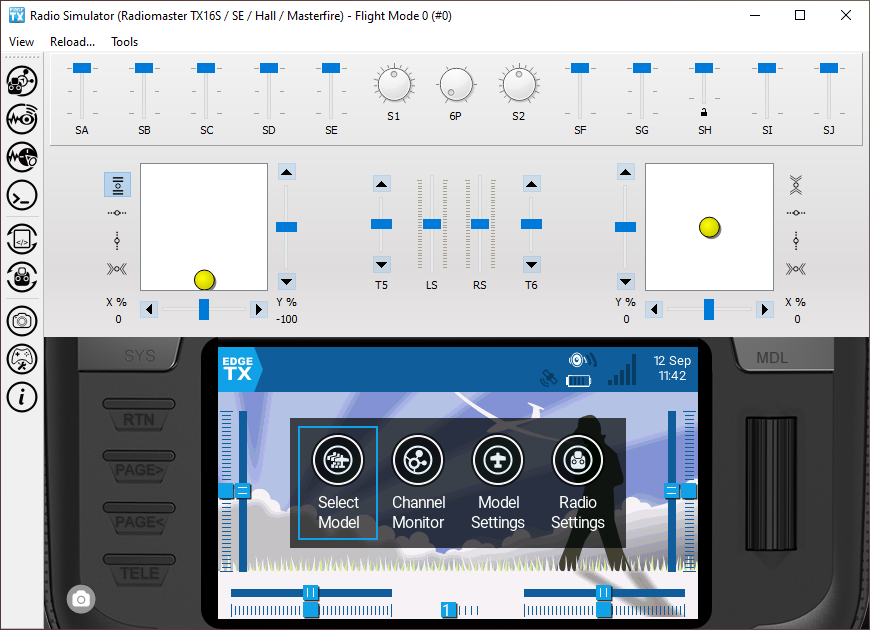
Task: Click the right stick yellow ball
Action: [x=709, y=227]
